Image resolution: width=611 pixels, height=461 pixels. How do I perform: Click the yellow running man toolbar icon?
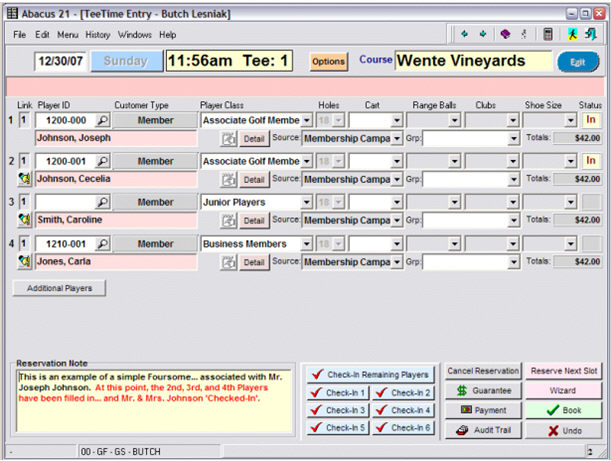click(573, 34)
